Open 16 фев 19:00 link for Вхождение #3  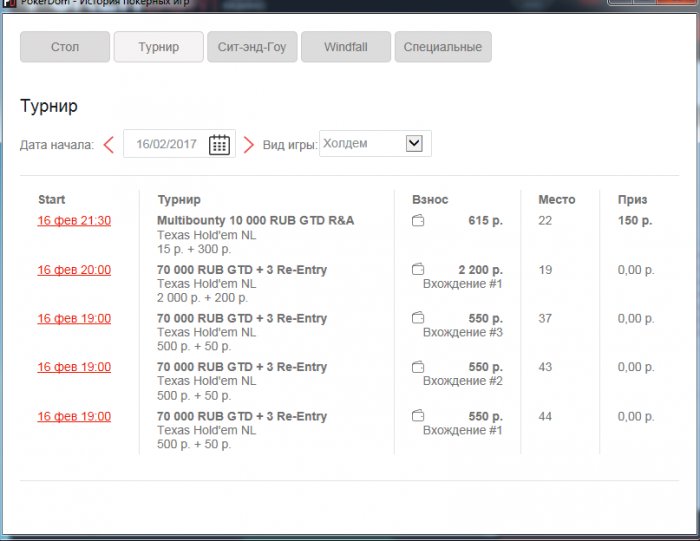(x=74, y=318)
